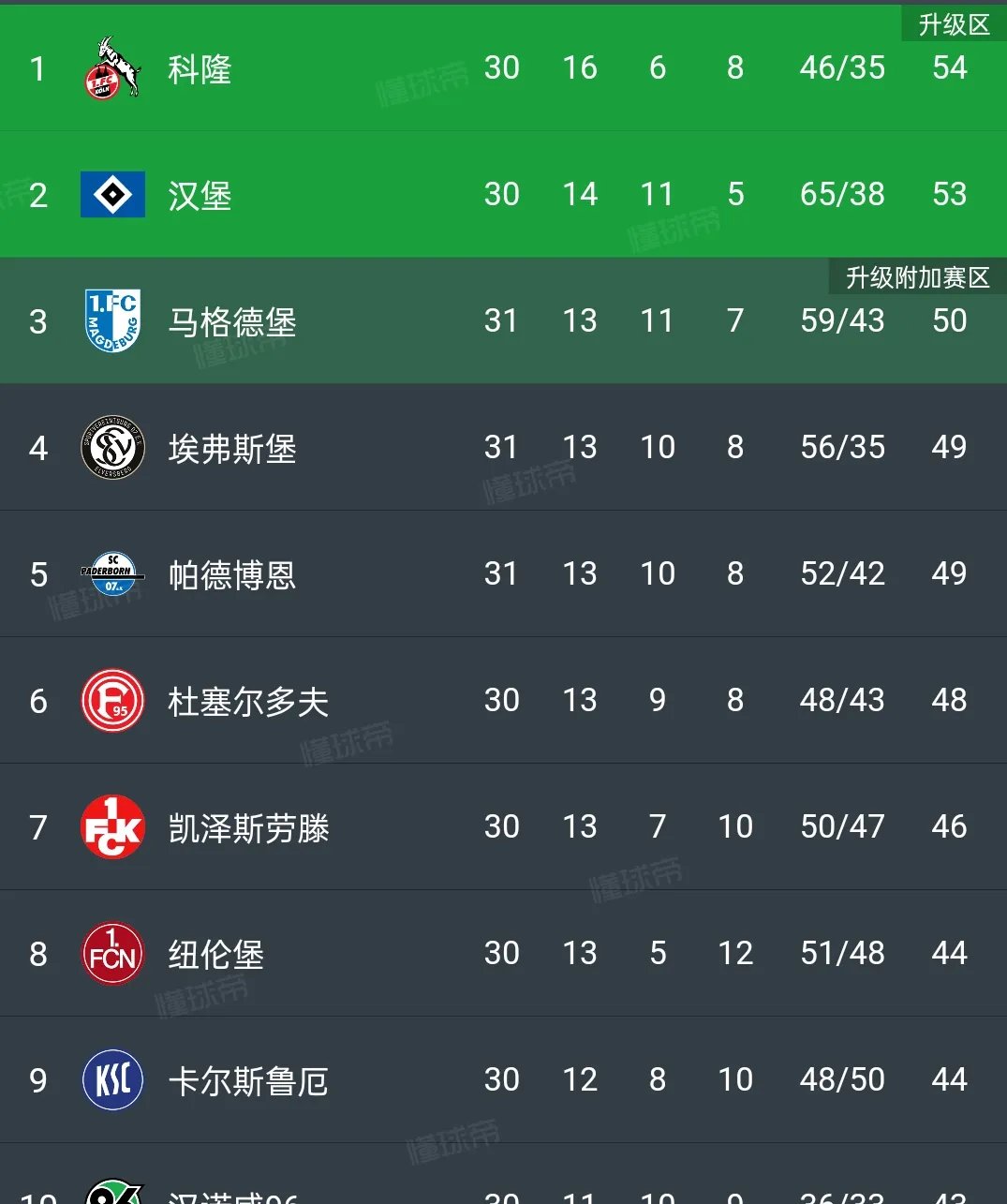Open the Kaiserslautern red FCK badge
The height and width of the screenshot is (1204, 1007).
coord(112,827)
